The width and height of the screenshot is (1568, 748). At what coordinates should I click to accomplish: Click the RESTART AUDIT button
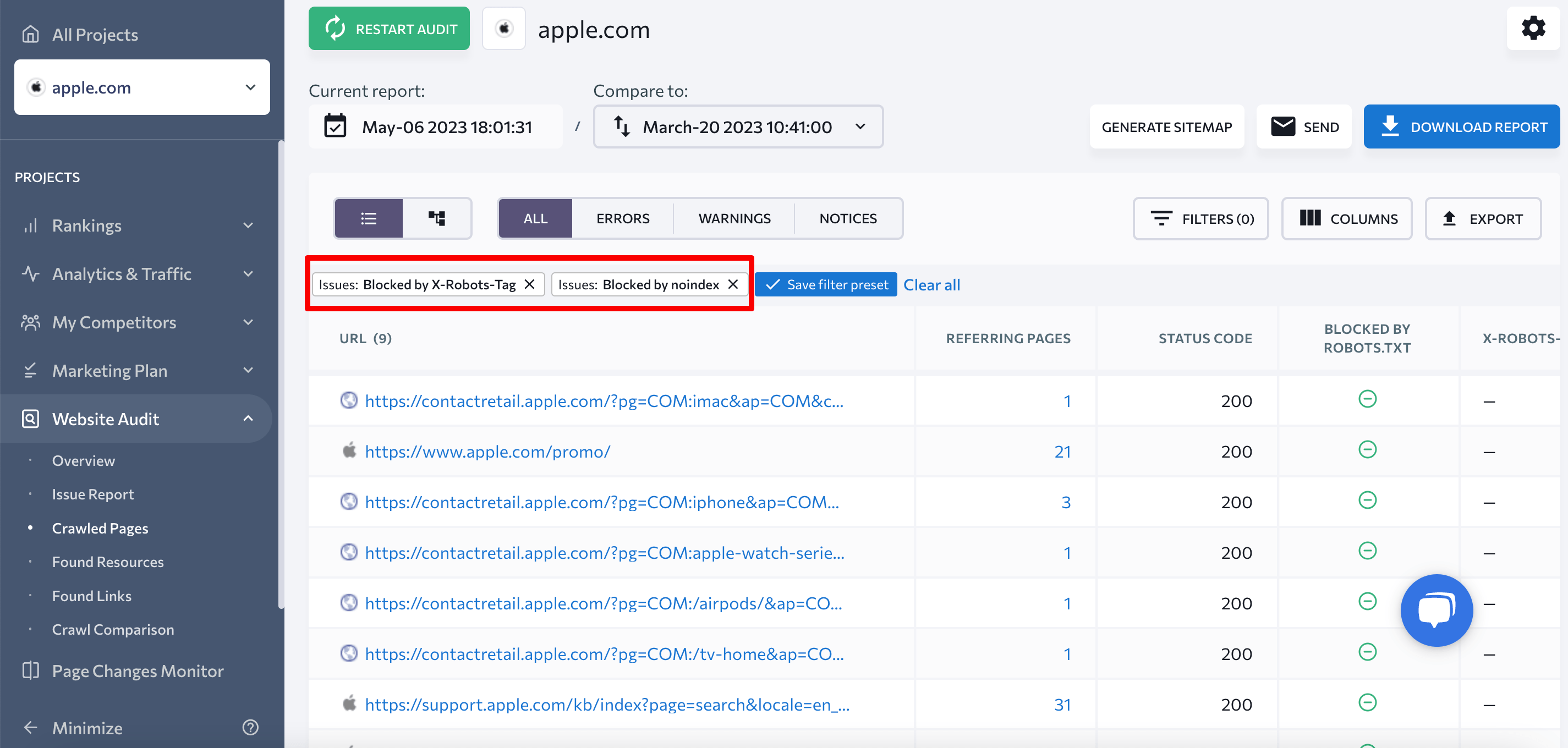pyautogui.click(x=389, y=29)
